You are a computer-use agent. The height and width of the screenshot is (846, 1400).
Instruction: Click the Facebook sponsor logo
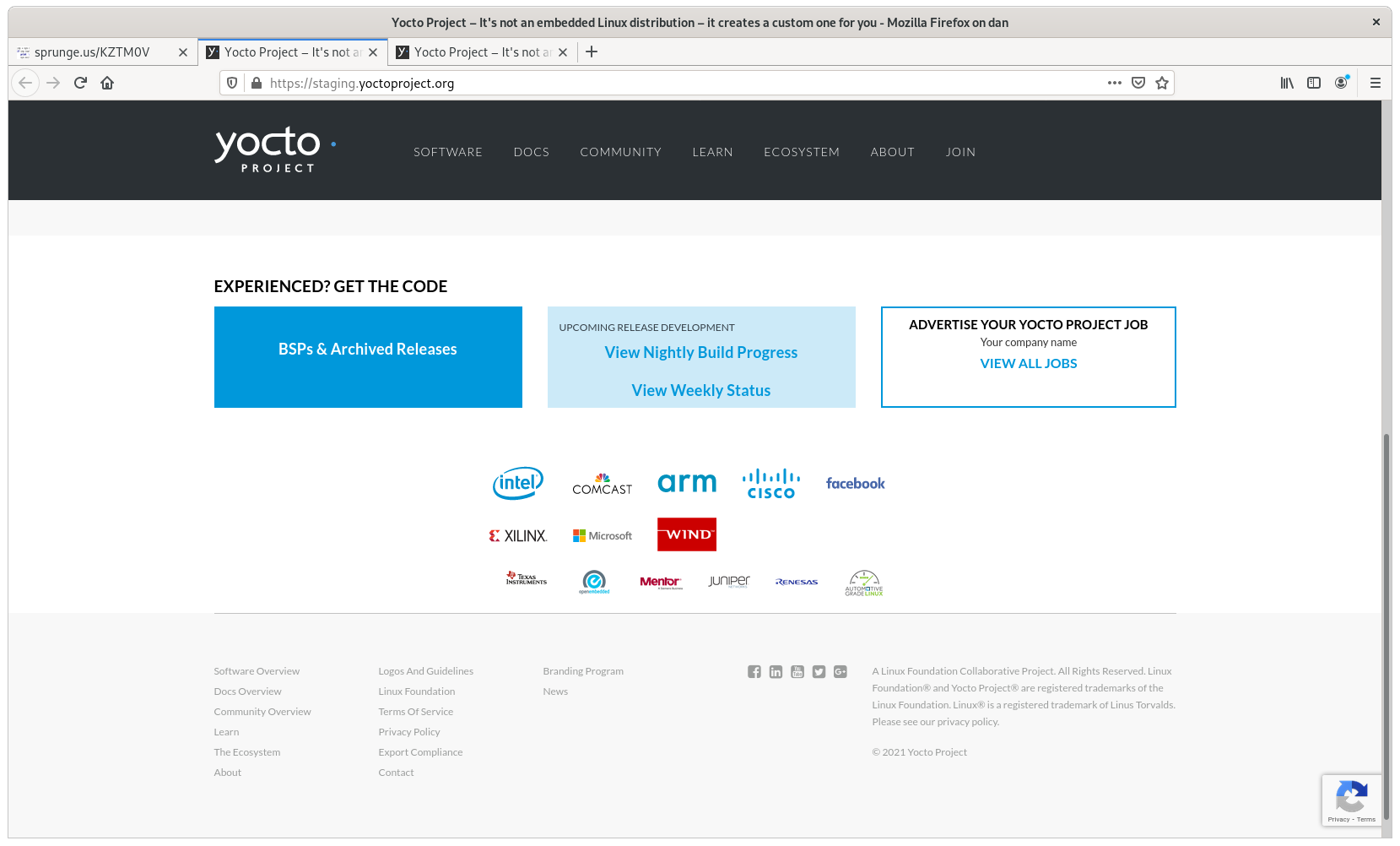(x=856, y=483)
